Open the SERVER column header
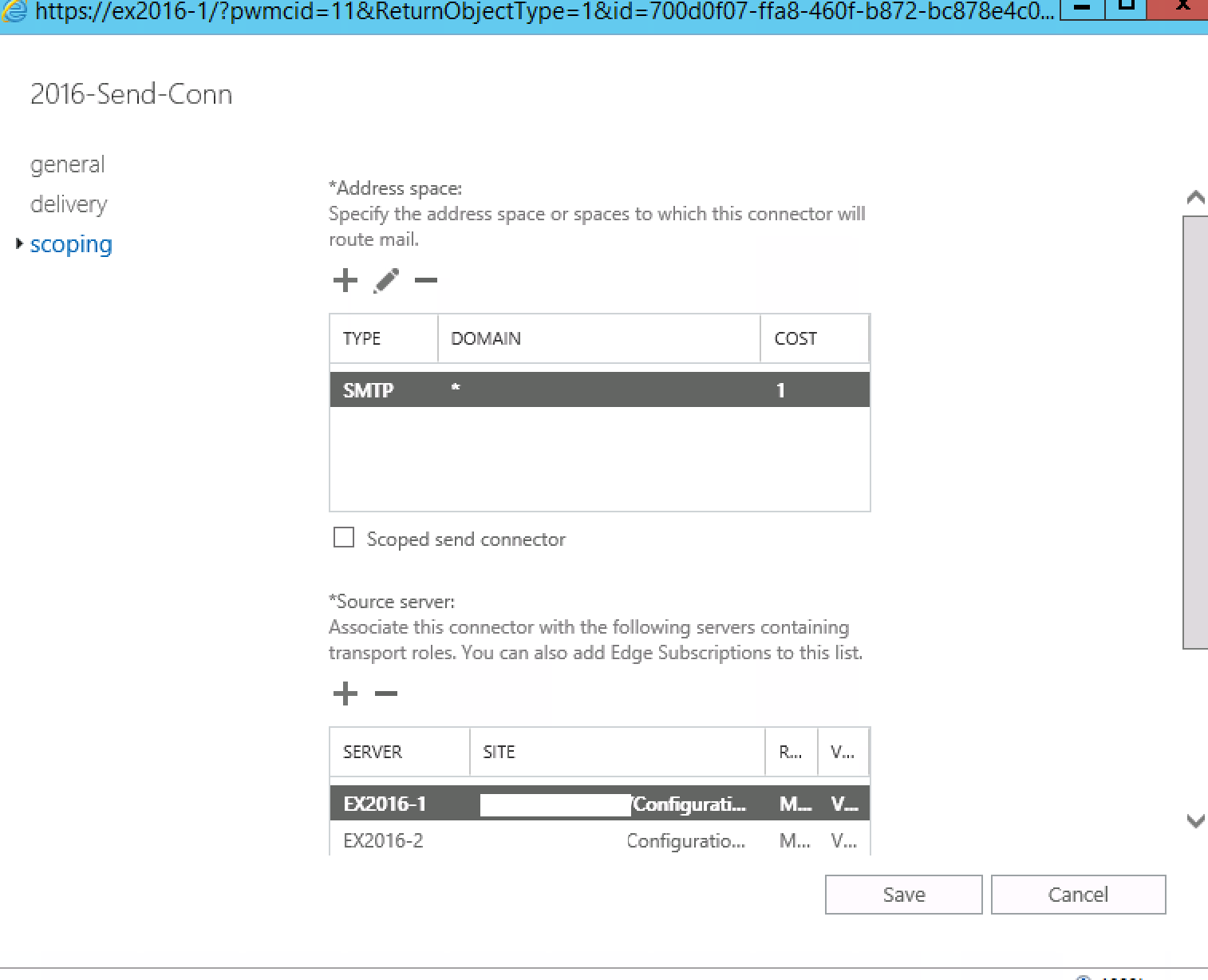Screen dimensions: 1208x980 click(x=372, y=751)
